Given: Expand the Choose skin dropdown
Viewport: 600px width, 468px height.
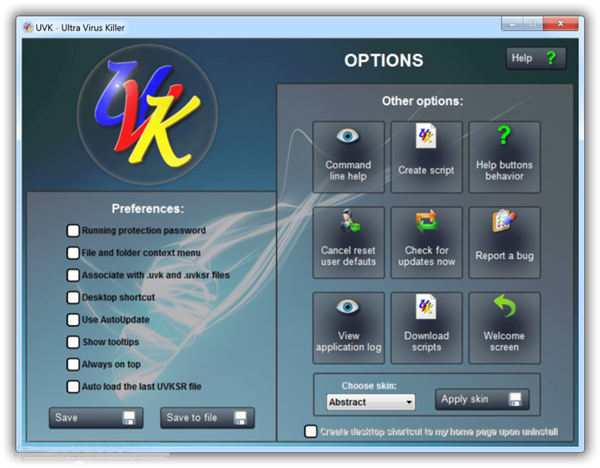Looking at the screenshot, I should click(370, 402).
